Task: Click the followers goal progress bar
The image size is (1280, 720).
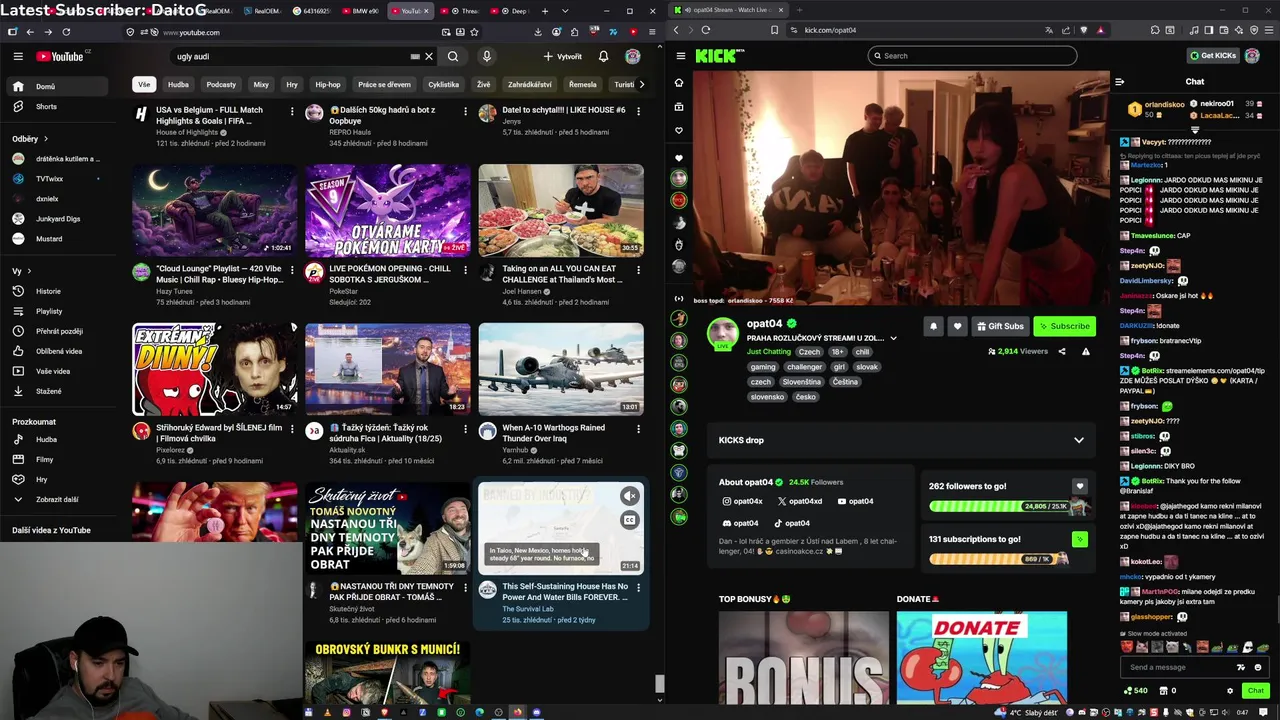Action: click(1000, 506)
